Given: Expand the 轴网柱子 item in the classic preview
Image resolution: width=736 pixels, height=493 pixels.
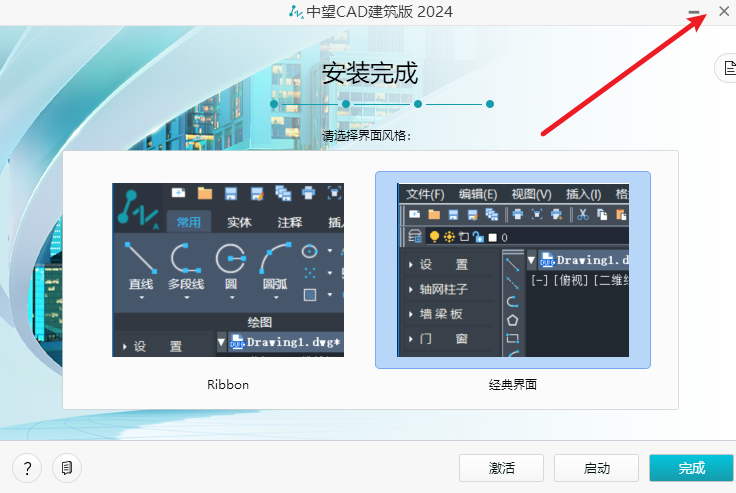Looking at the screenshot, I should tap(443, 289).
